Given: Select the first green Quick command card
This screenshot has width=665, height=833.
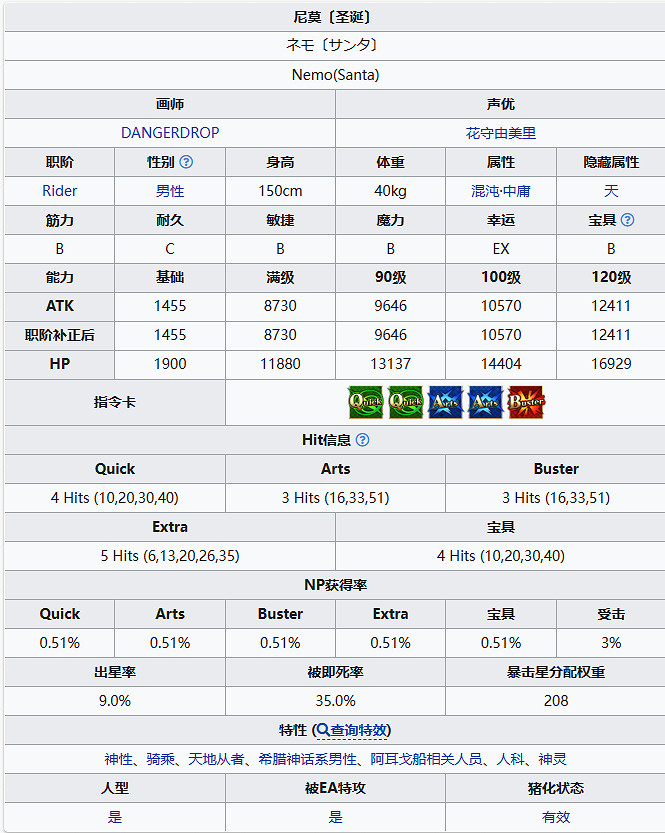Looking at the screenshot, I should pyautogui.click(x=364, y=402).
